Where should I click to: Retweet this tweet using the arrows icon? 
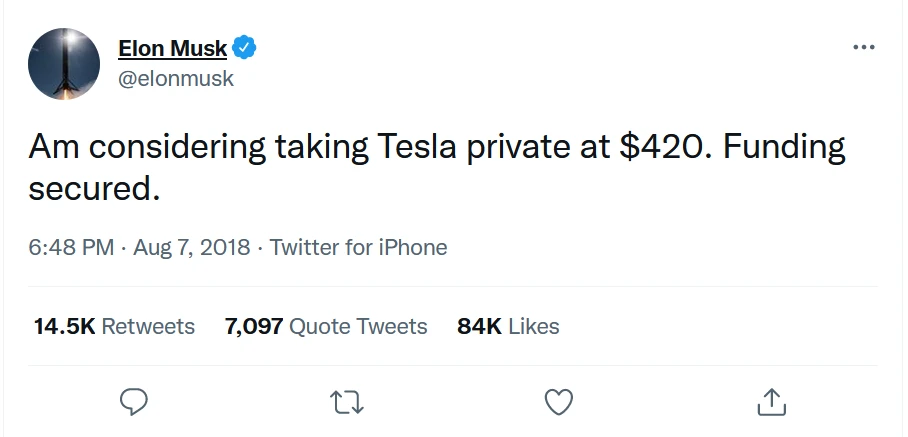coord(346,401)
